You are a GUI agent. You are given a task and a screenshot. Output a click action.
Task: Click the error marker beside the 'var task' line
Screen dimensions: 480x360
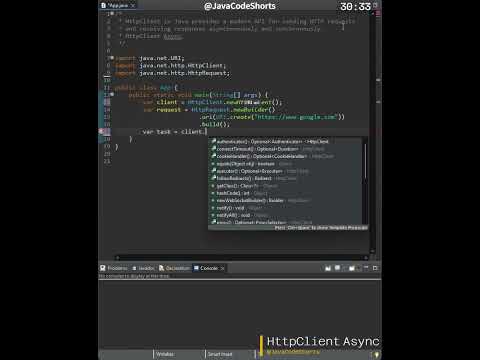(102, 132)
